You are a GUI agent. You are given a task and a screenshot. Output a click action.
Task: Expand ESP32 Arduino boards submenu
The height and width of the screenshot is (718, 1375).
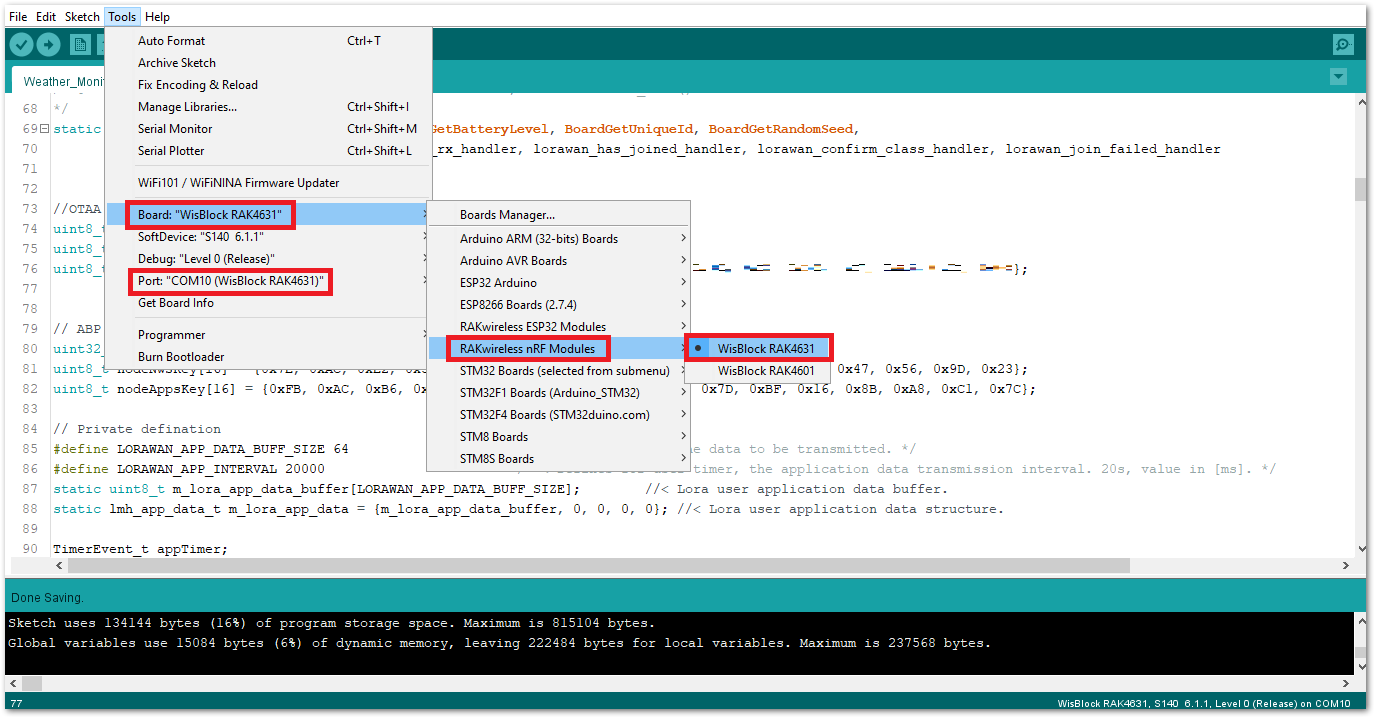tap(498, 283)
